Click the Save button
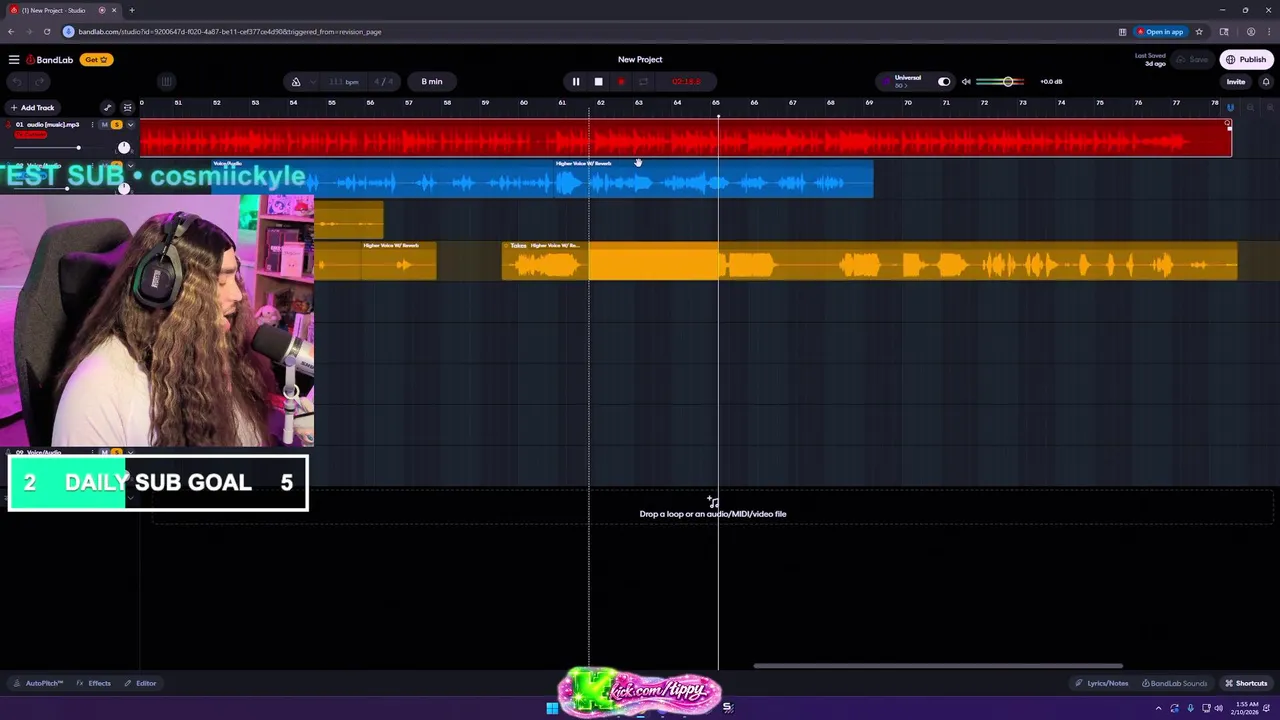1280x720 pixels. pyautogui.click(x=1193, y=60)
